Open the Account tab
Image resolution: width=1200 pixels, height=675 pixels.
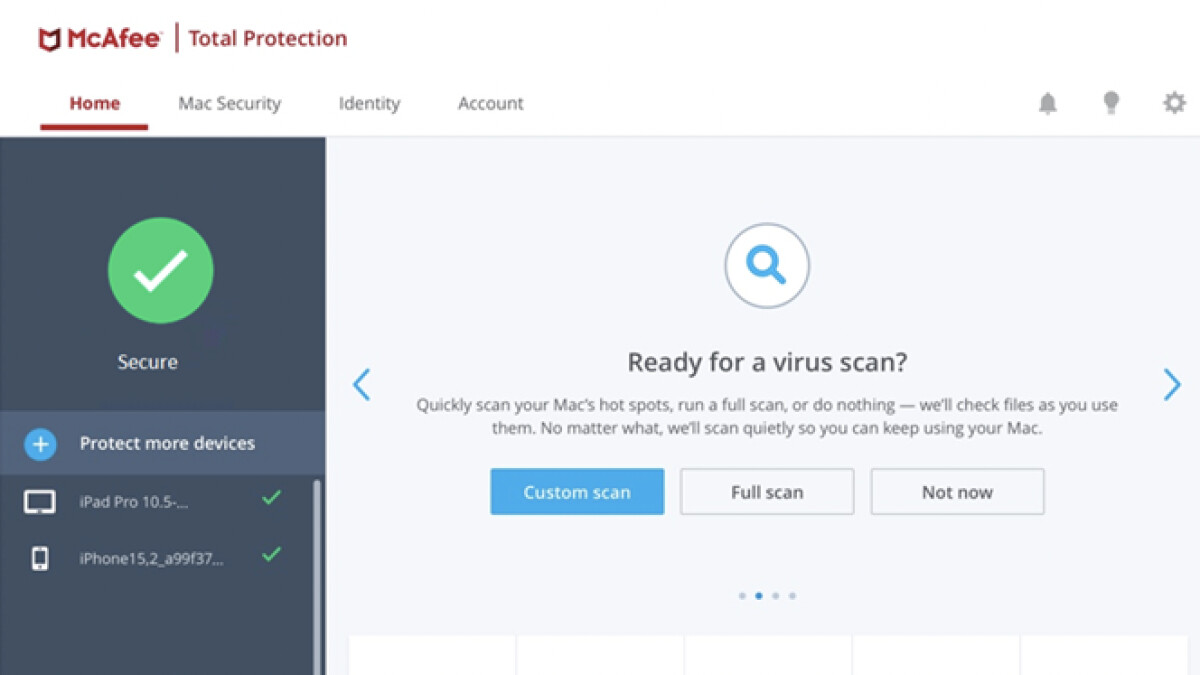(x=490, y=103)
